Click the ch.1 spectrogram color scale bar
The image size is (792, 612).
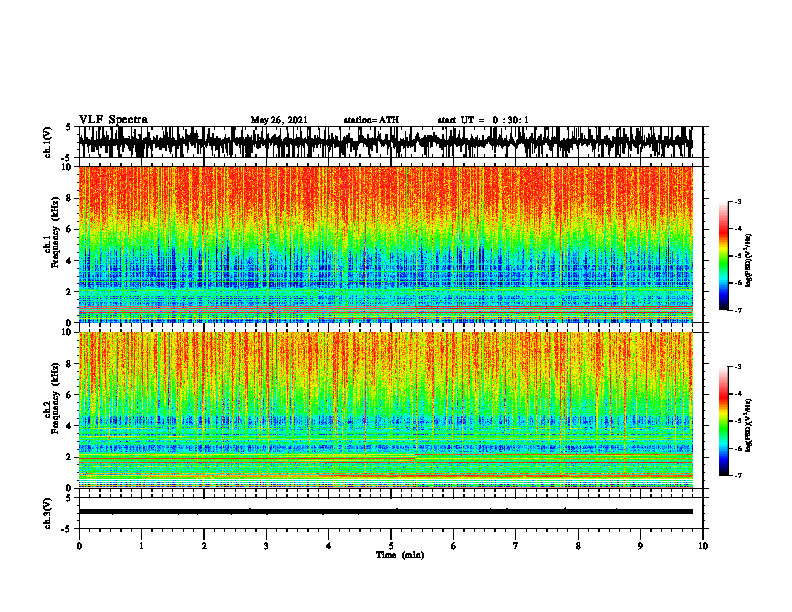click(724, 256)
